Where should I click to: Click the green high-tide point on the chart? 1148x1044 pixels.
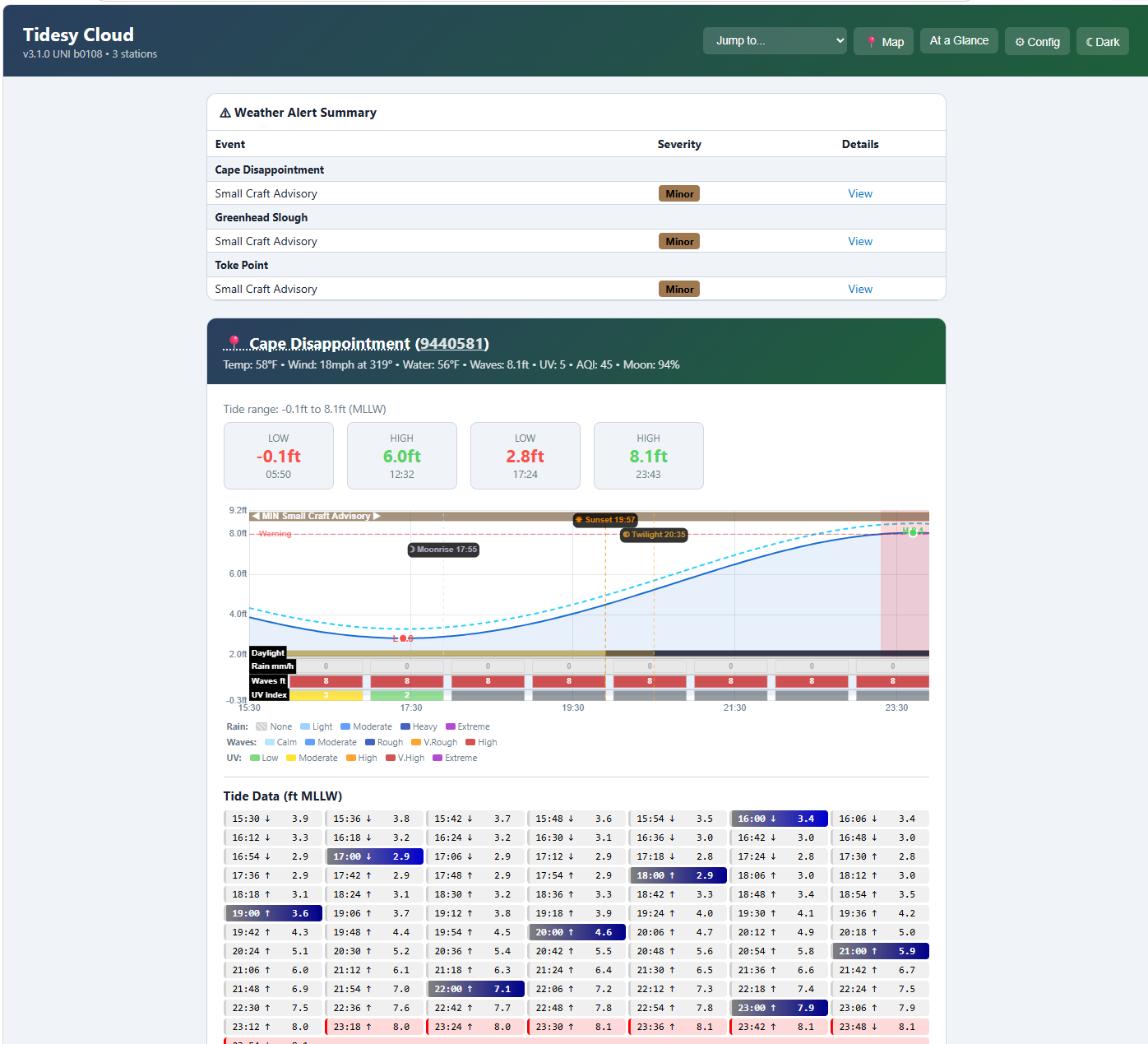pyautogui.click(x=913, y=532)
